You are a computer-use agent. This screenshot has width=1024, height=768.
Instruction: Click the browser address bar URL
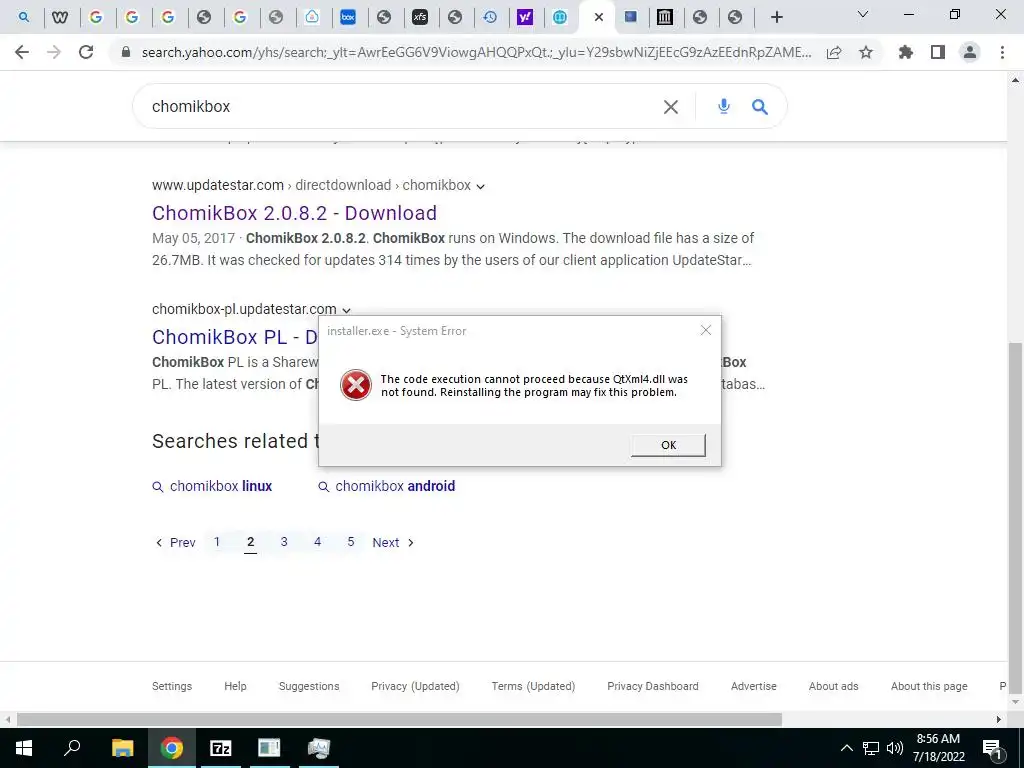[x=476, y=52]
